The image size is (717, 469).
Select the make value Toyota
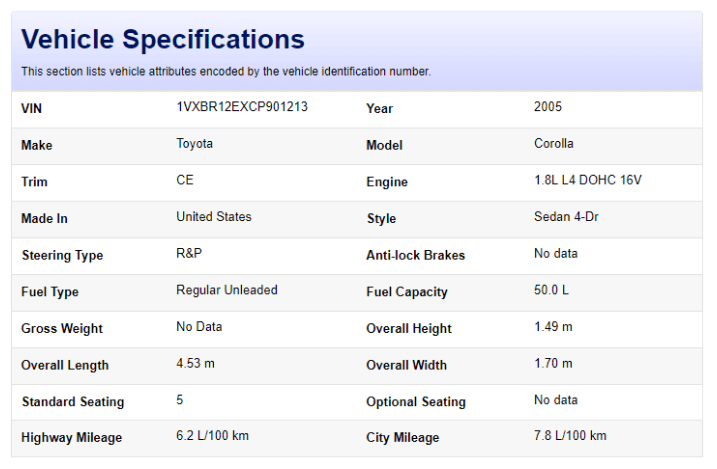pos(194,144)
